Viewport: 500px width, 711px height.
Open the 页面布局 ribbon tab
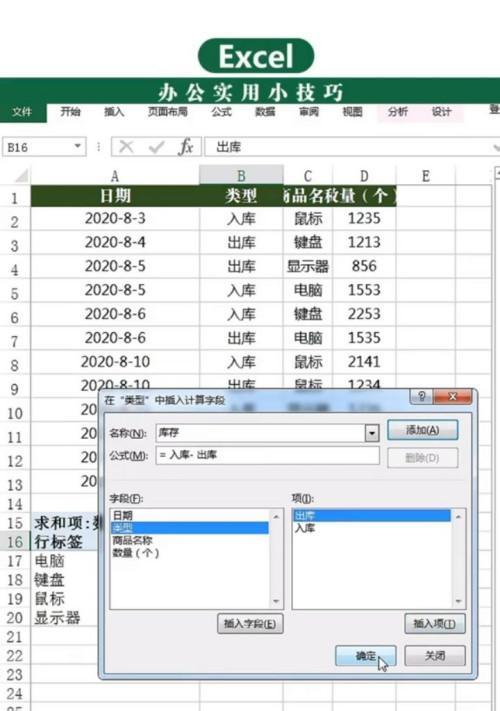168,112
